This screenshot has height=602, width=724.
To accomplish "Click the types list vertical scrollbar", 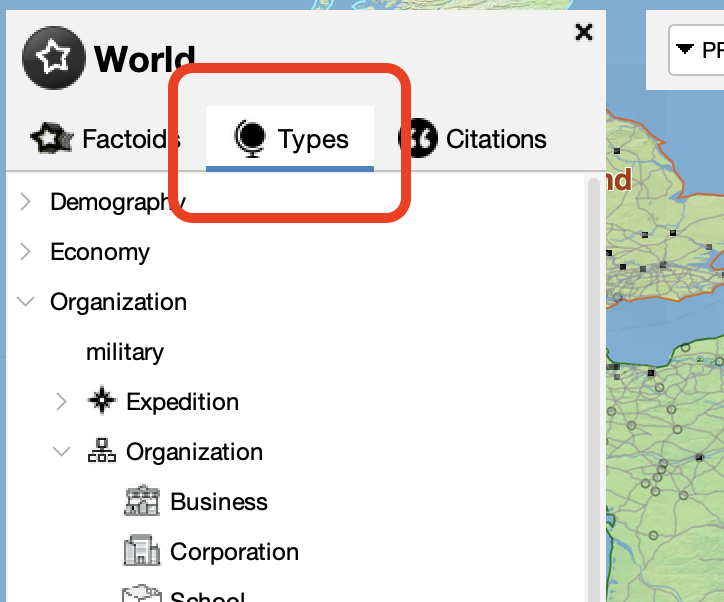I will (x=594, y=388).
